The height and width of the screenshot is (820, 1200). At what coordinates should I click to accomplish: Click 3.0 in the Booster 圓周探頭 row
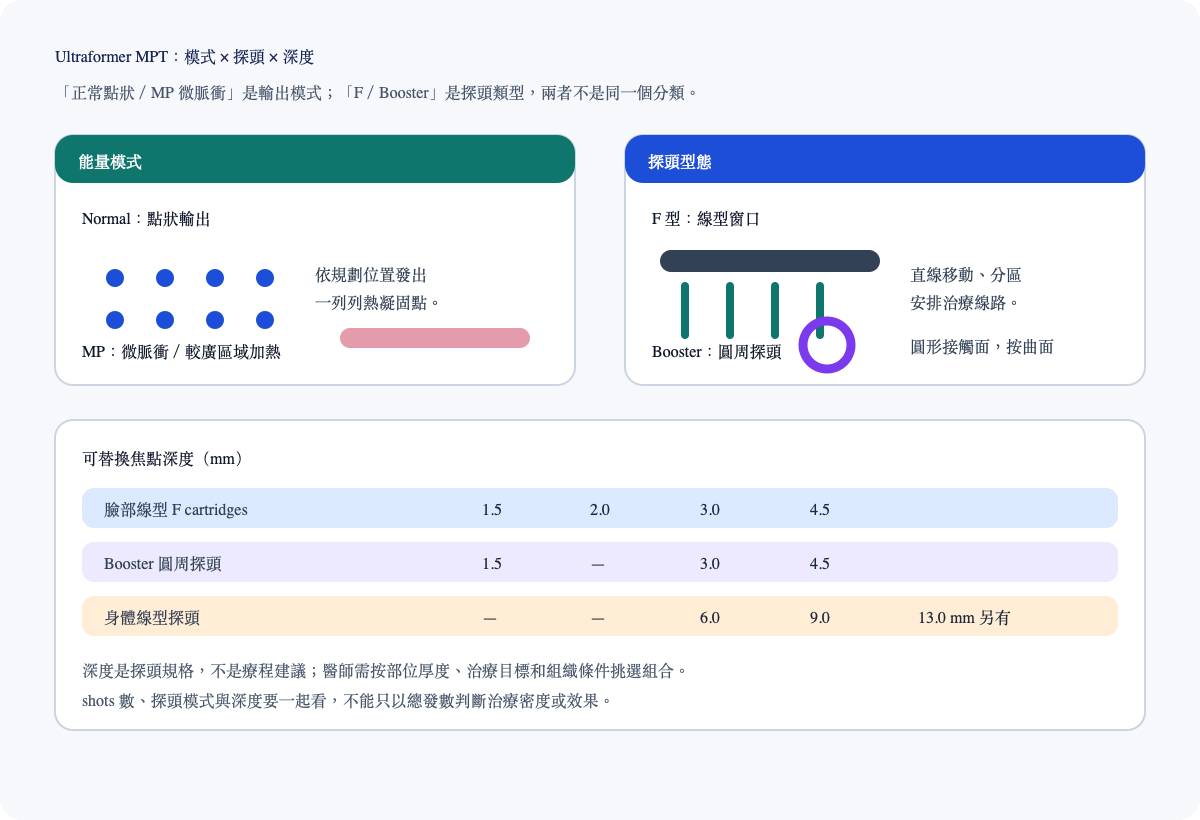click(x=710, y=564)
